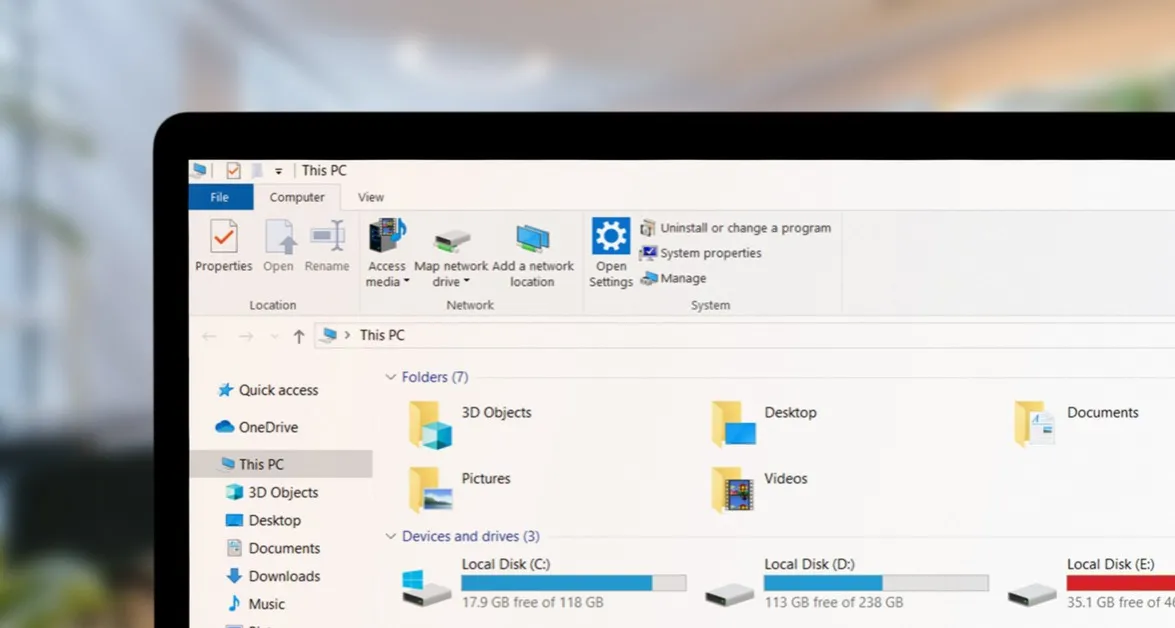Click the Local Disk (C:) usage bar
This screenshot has width=1175, height=628.
[x=574, y=583]
